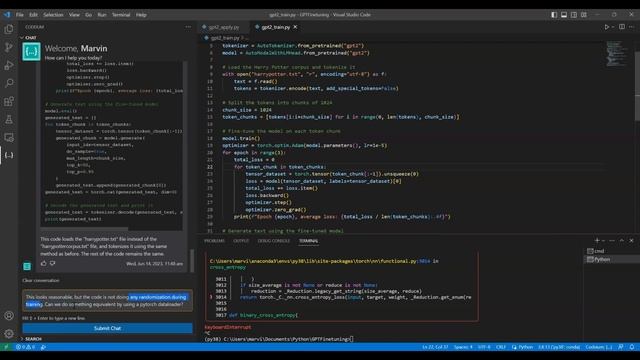This screenshot has height=360, width=640.
Task: Click the Codeium avatar logo
Action: pos(31,52)
